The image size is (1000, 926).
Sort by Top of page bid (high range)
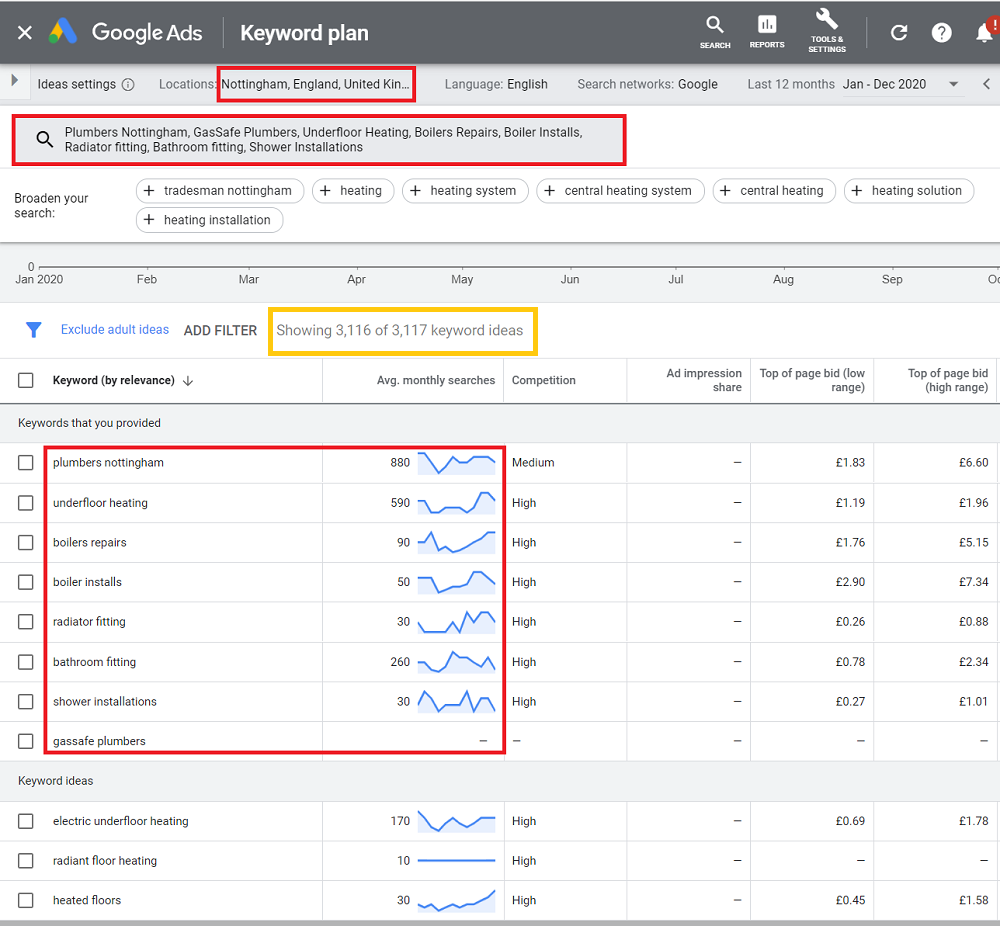click(x=948, y=381)
